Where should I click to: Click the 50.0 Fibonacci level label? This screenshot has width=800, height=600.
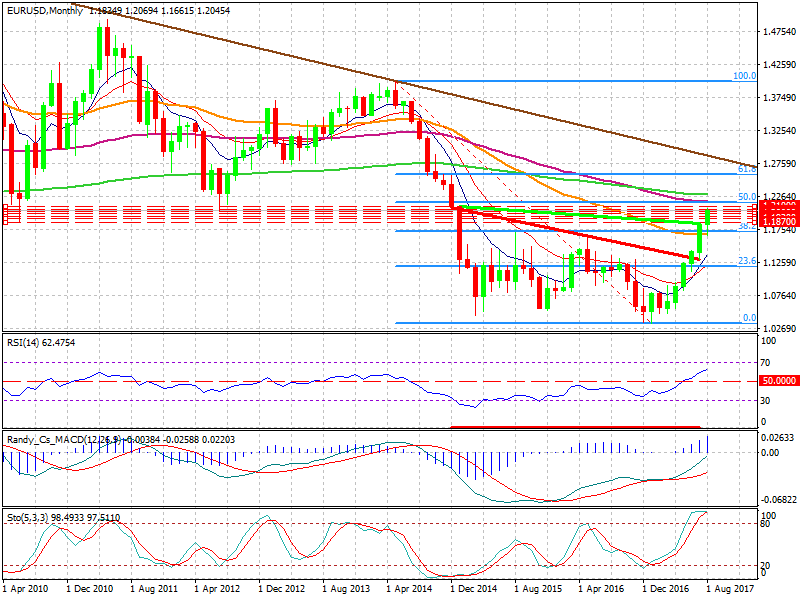click(x=745, y=197)
